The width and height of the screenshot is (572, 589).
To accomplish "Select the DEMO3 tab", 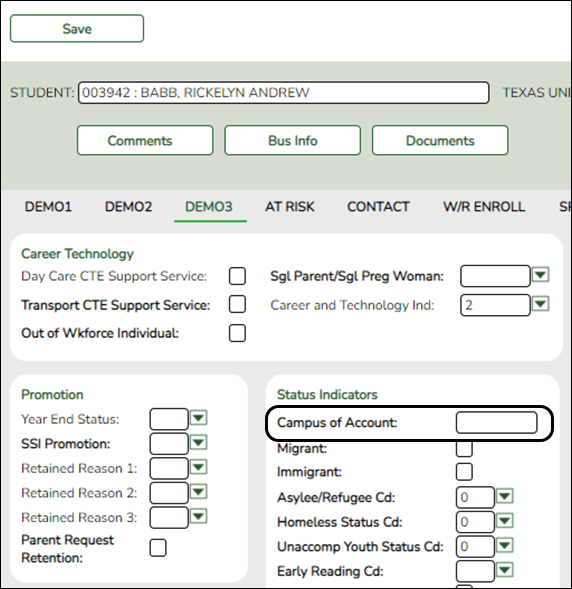I will point(209,207).
